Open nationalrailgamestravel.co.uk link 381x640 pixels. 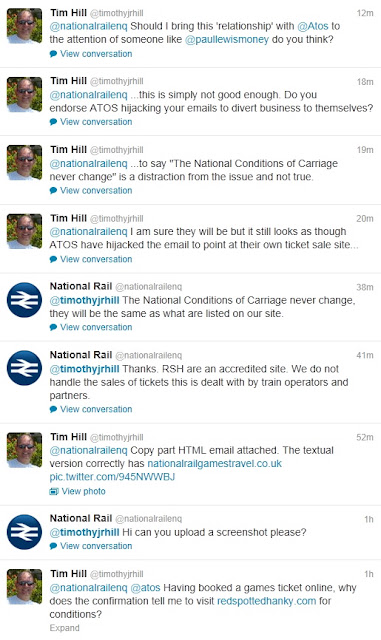tap(214, 464)
